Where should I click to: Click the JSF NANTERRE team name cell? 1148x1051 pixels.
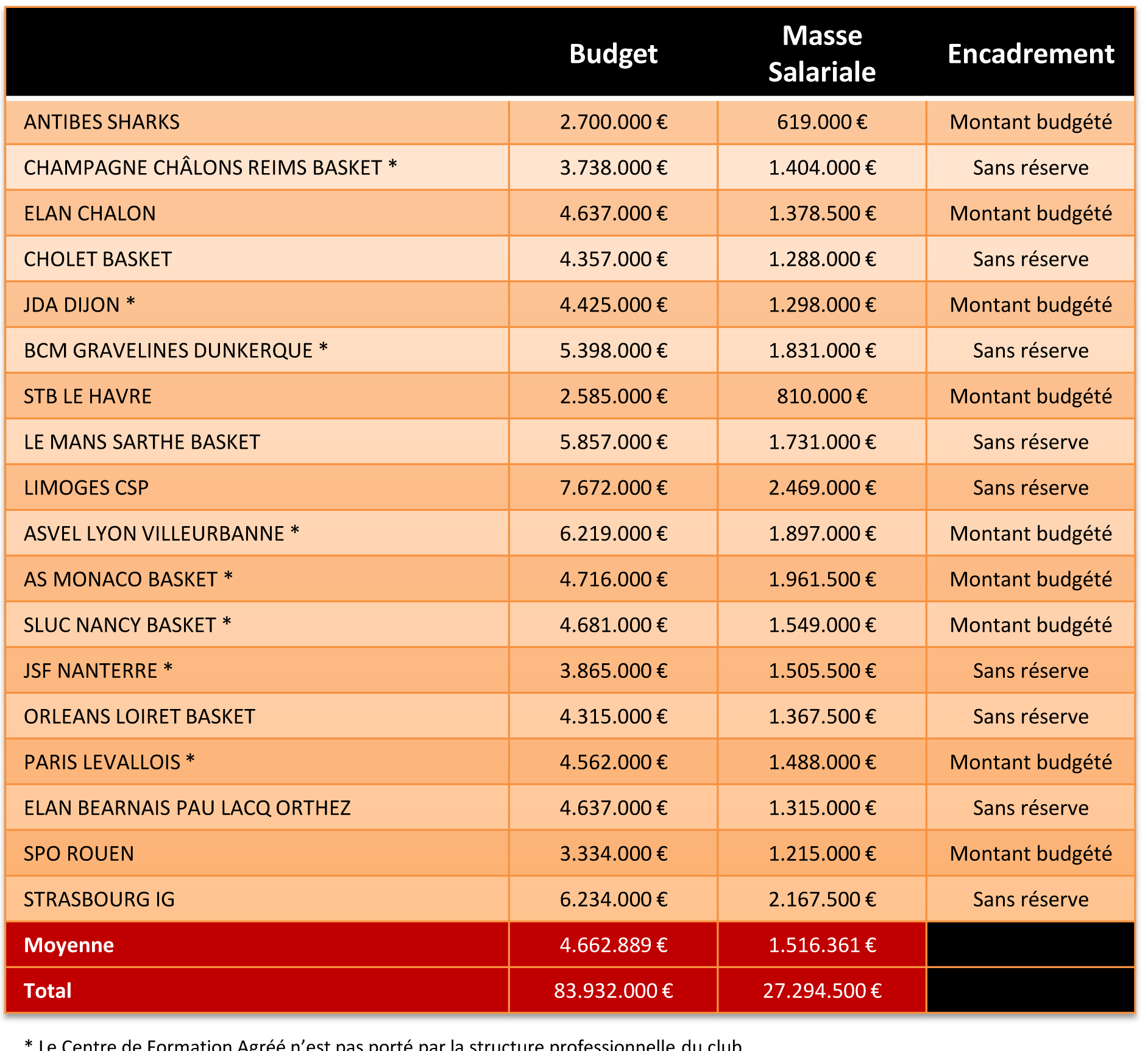(98, 671)
